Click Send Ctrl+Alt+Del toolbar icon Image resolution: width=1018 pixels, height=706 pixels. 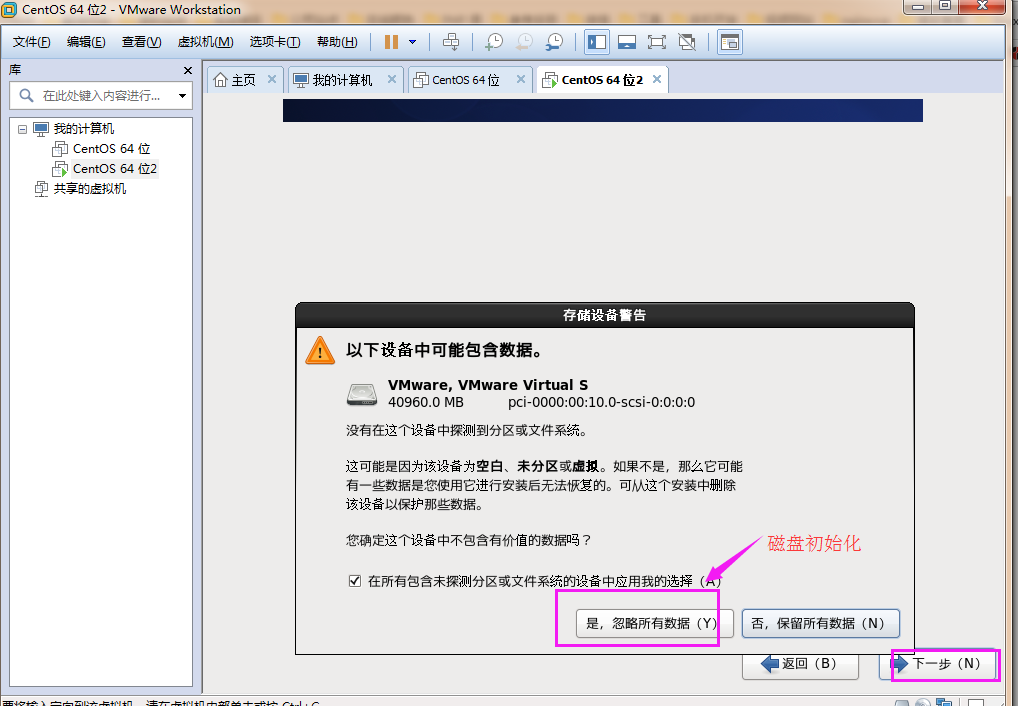point(451,42)
